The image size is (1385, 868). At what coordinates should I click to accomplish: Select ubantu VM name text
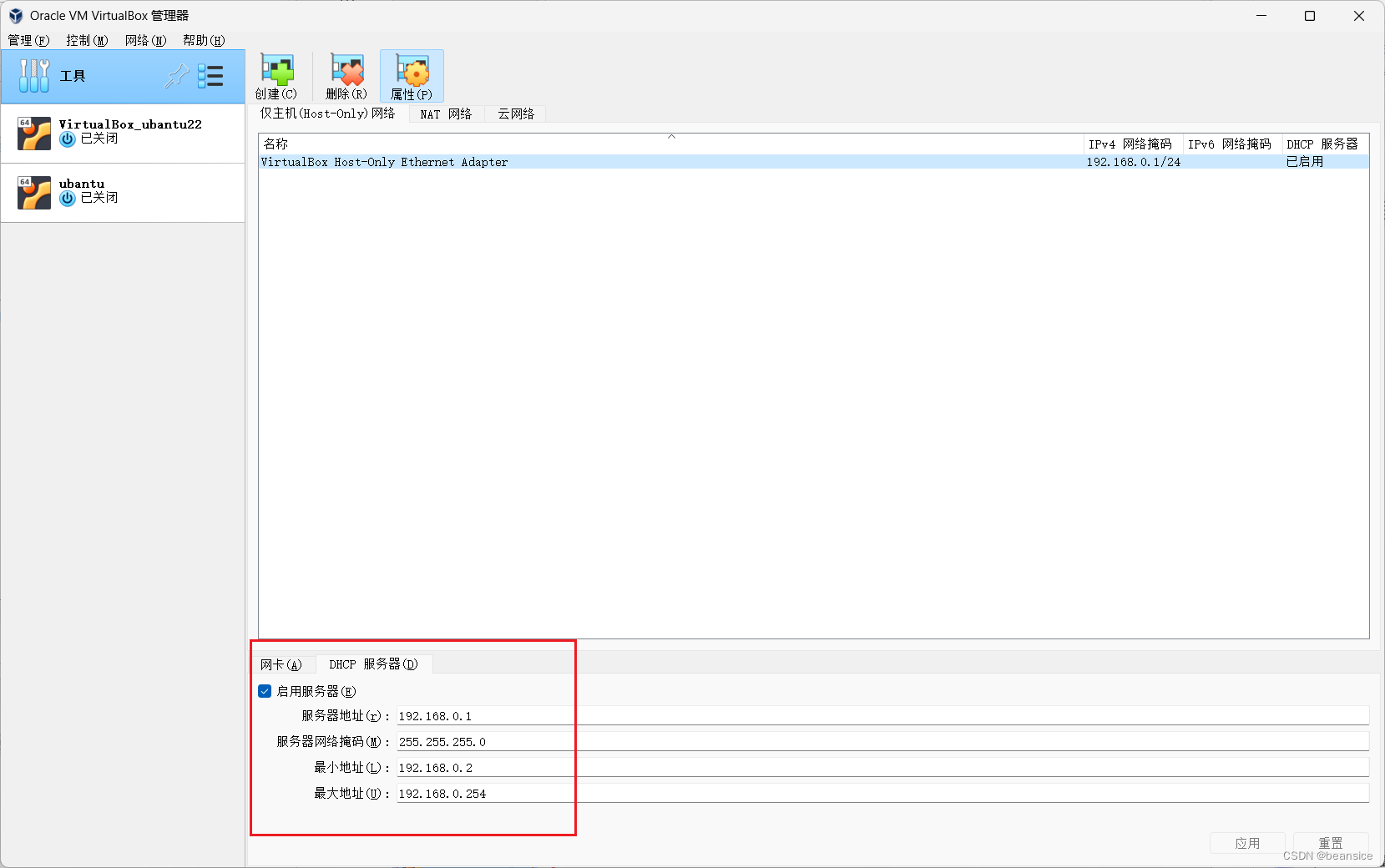pyautogui.click(x=82, y=184)
